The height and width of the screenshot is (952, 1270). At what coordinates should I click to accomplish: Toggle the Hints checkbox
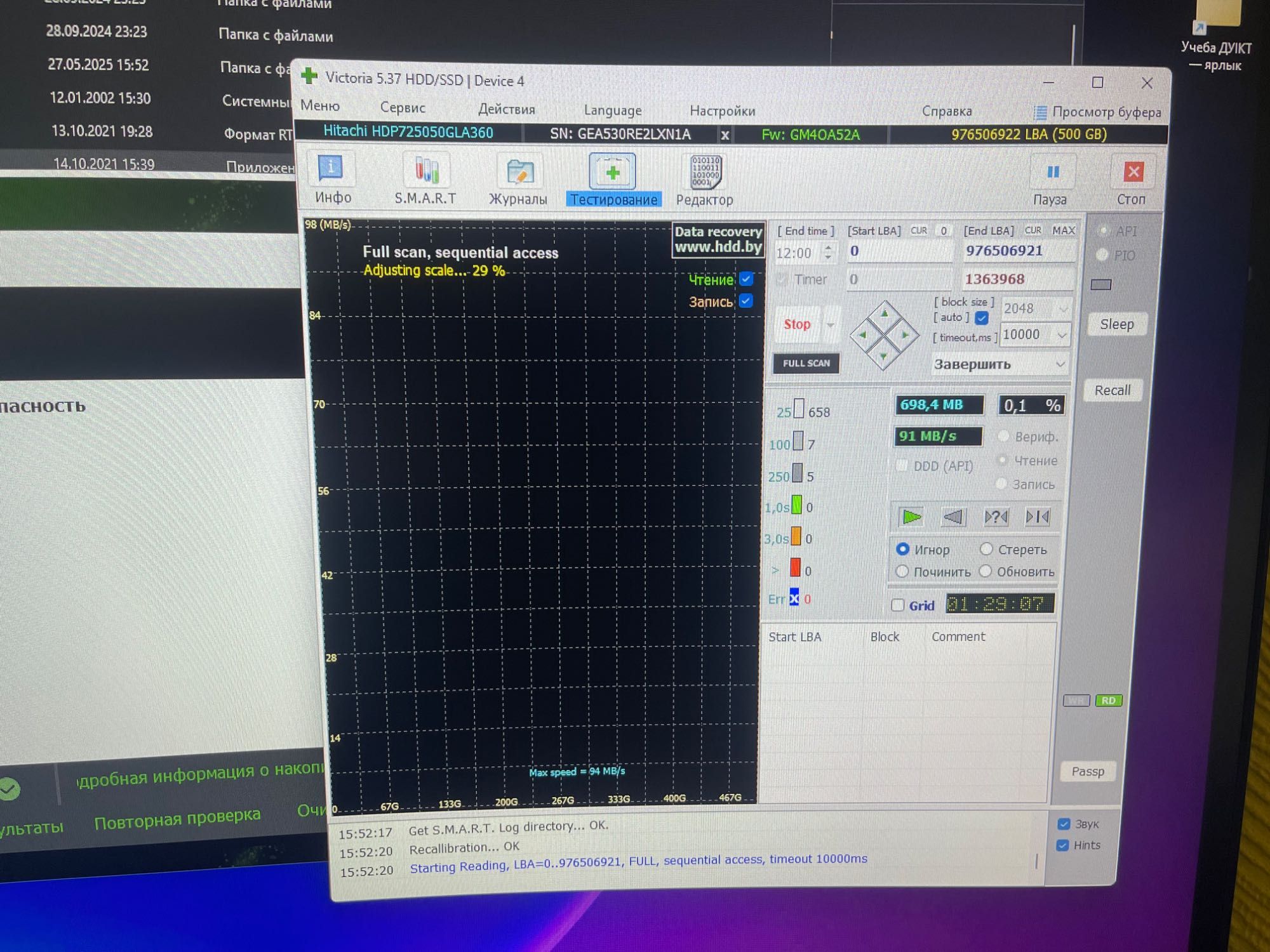tap(1062, 845)
